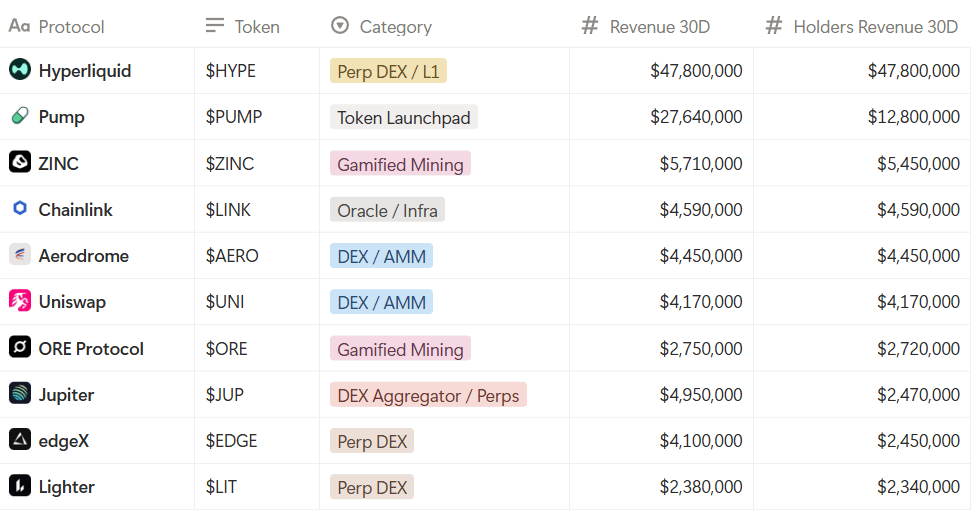Click the $AERO token cell
Viewport: 971px width, 510px height.
click(x=257, y=255)
